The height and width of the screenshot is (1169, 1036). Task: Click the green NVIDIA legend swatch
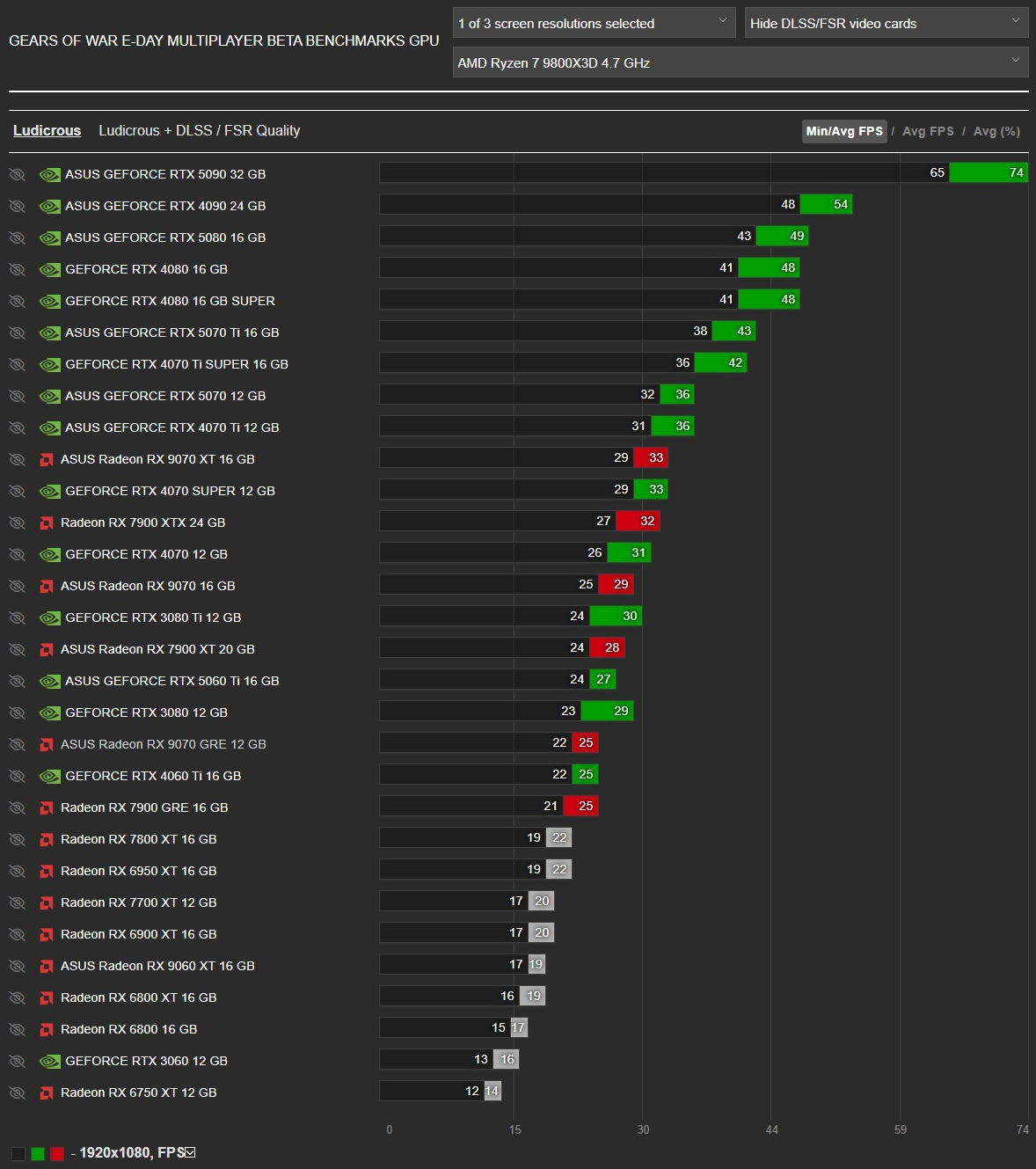pyautogui.click(x=38, y=1153)
